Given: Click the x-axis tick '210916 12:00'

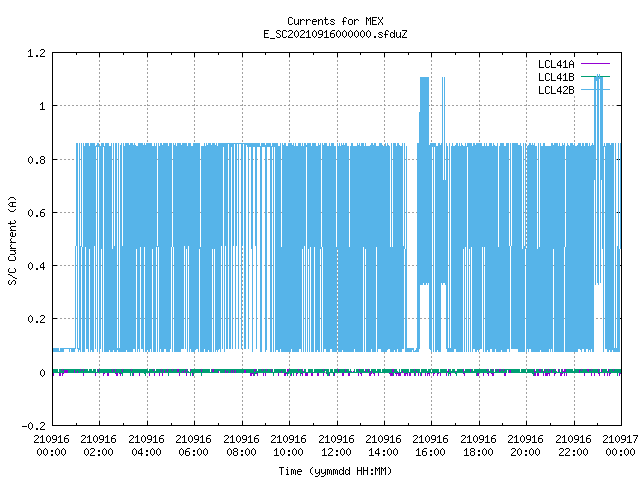Looking at the screenshot, I should point(336,446).
